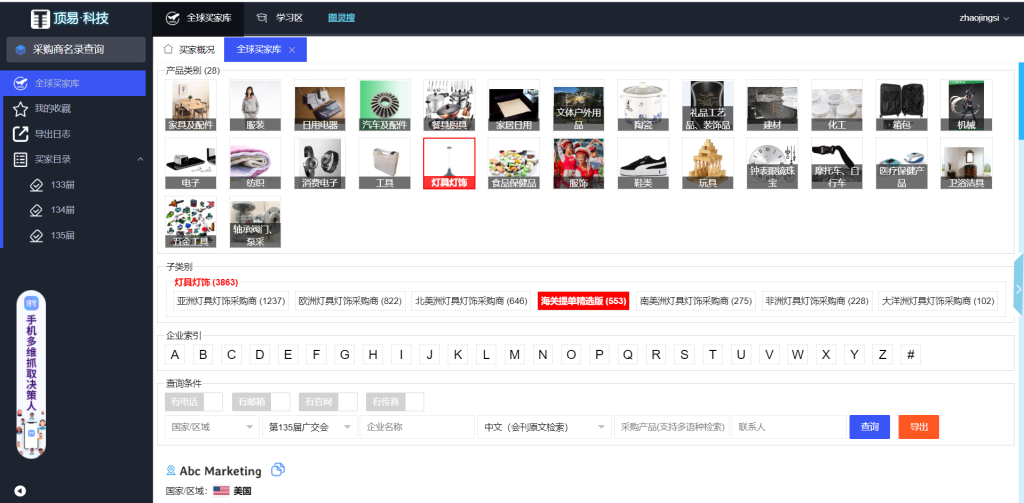Click the orange 导出 button
Image resolution: width=1024 pixels, height=503 pixels.
918,427
